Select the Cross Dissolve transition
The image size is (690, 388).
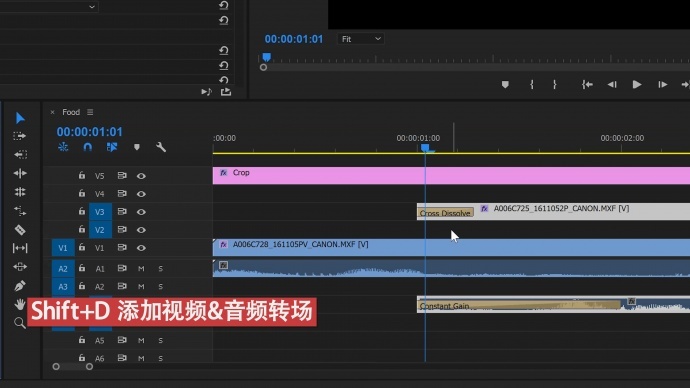(x=445, y=213)
